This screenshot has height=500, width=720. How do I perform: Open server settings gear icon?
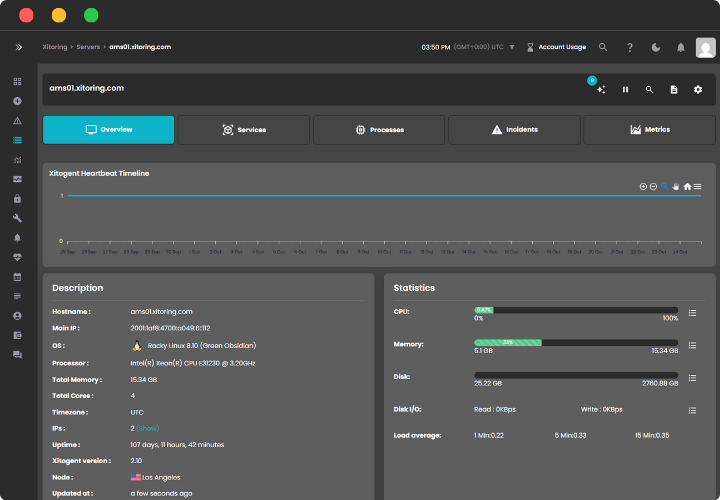(698, 89)
